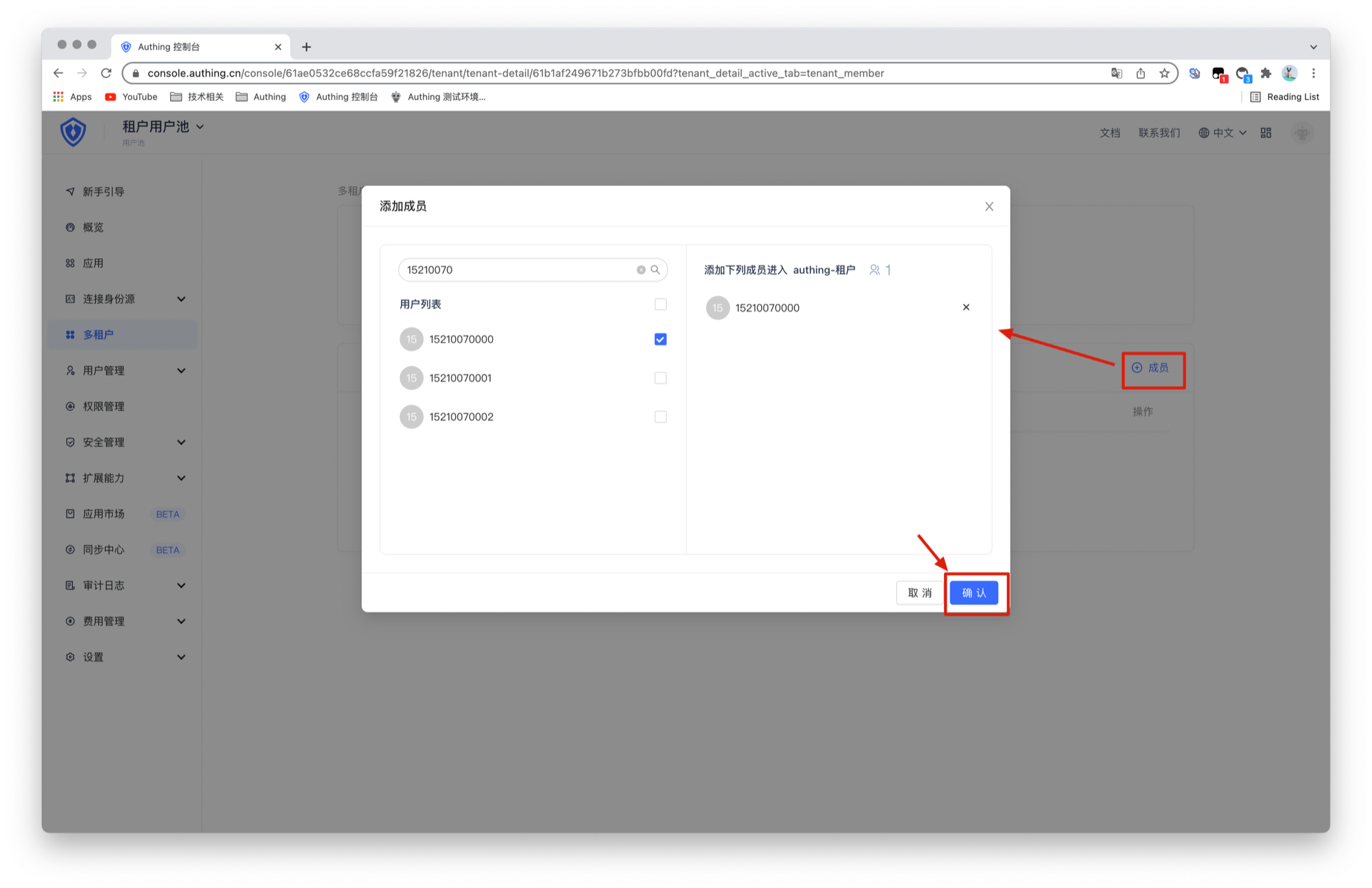This screenshot has height=888, width=1372.
Task: Click the 取消 cancel button
Action: (x=920, y=593)
